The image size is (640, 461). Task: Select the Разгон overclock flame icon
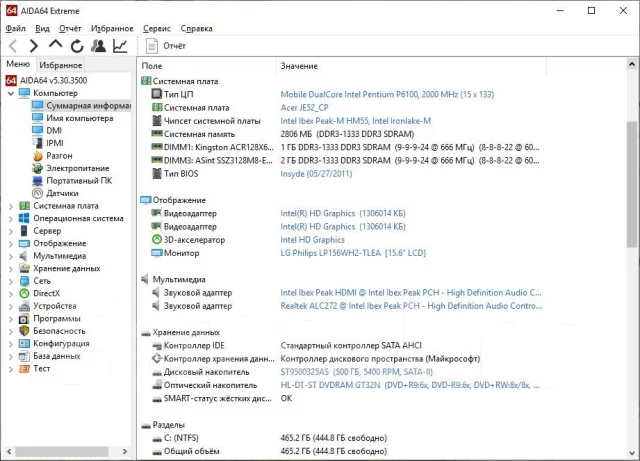tap(38, 156)
